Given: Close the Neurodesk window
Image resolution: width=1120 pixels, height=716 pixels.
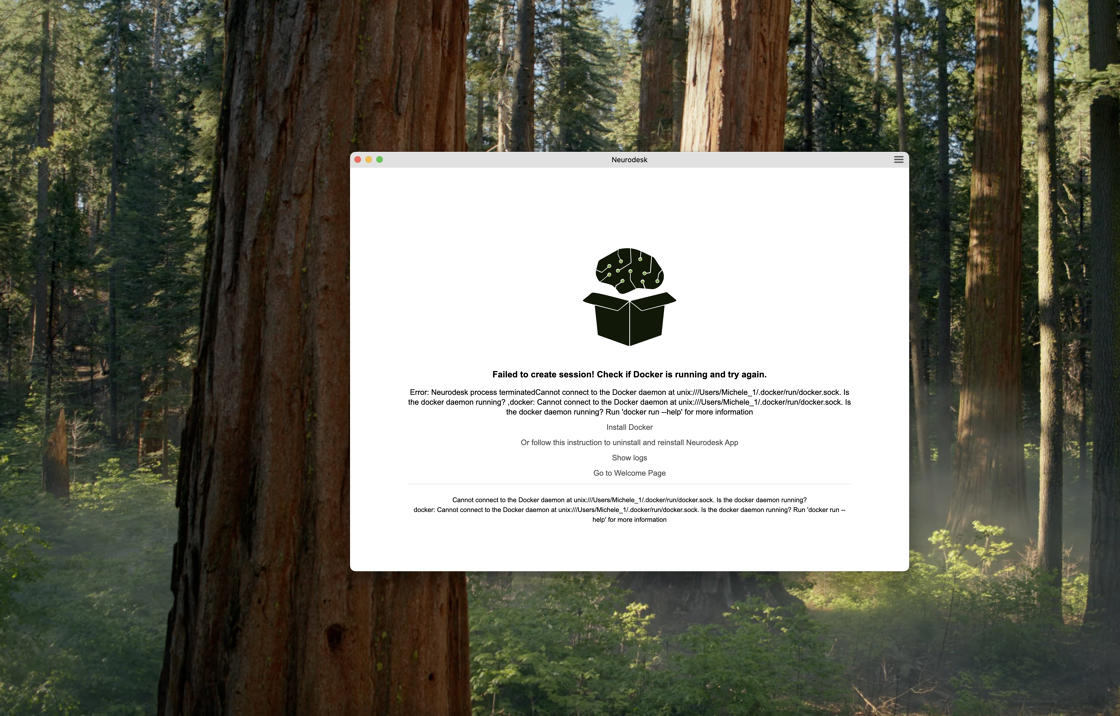Looking at the screenshot, I should [358, 159].
